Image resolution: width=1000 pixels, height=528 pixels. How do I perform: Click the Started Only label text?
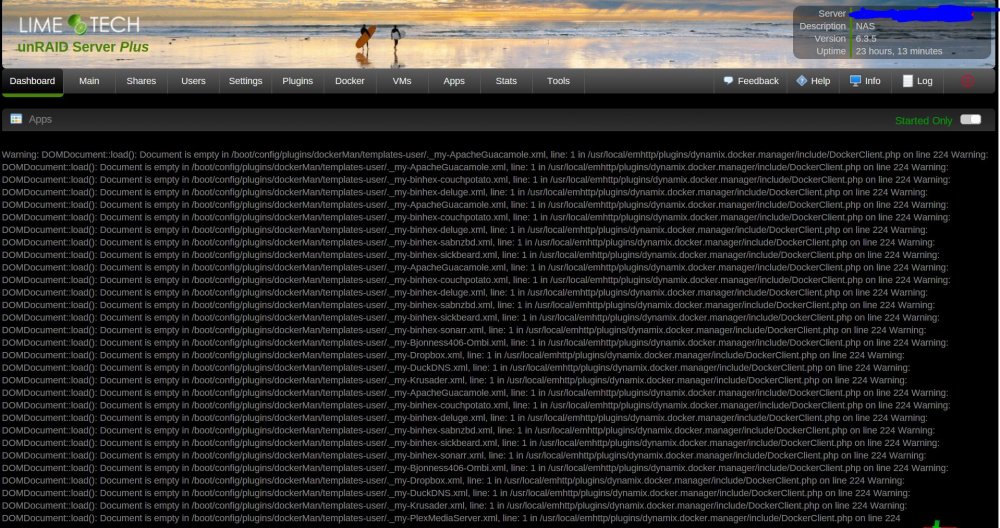coord(923,121)
